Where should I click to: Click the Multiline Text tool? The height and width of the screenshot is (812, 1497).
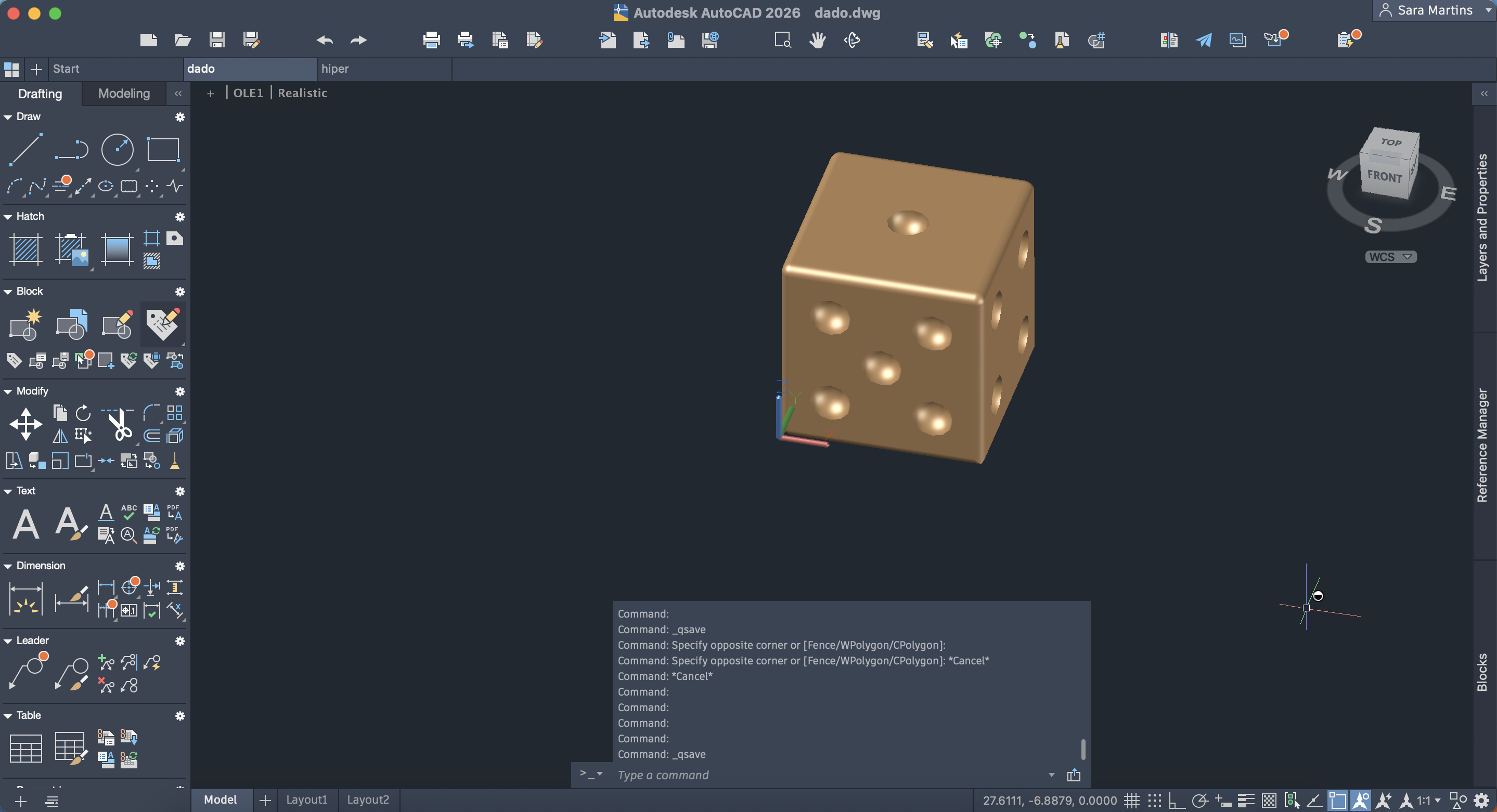pyautogui.click(x=25, y=524)
